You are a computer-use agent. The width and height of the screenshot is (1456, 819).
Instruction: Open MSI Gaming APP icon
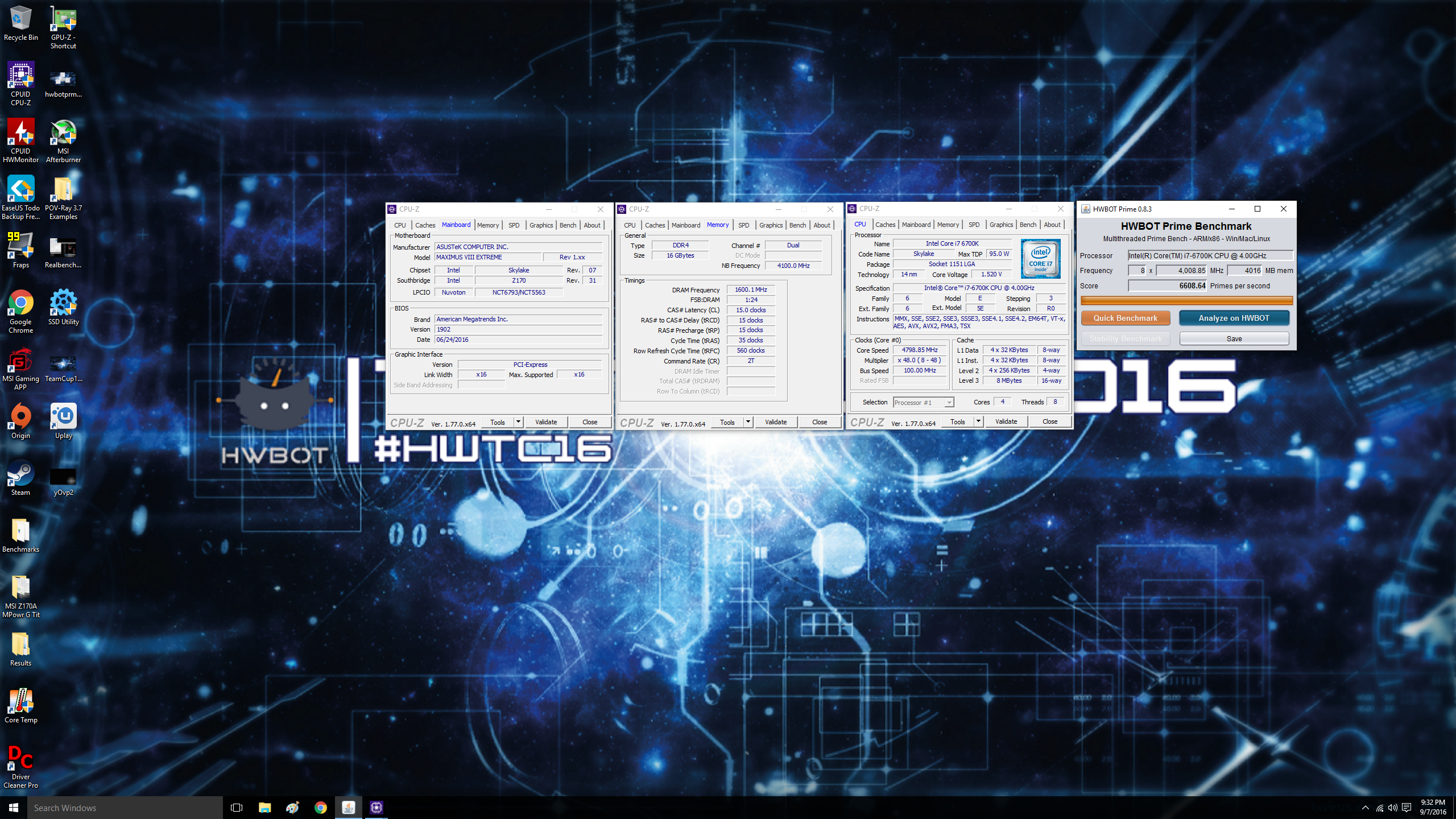point(21,368)
